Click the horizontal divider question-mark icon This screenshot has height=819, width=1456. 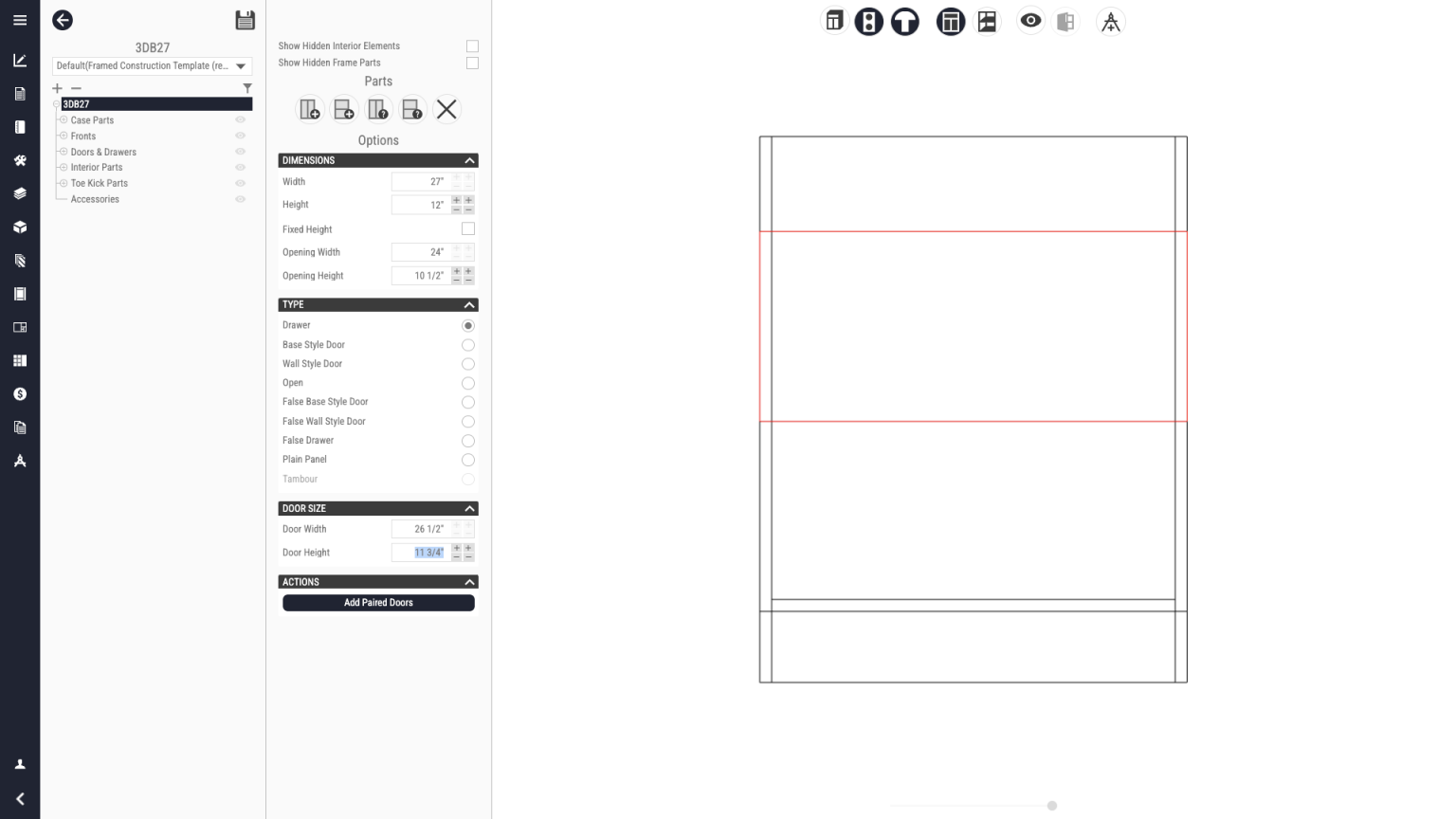click(x=412, y=110)
